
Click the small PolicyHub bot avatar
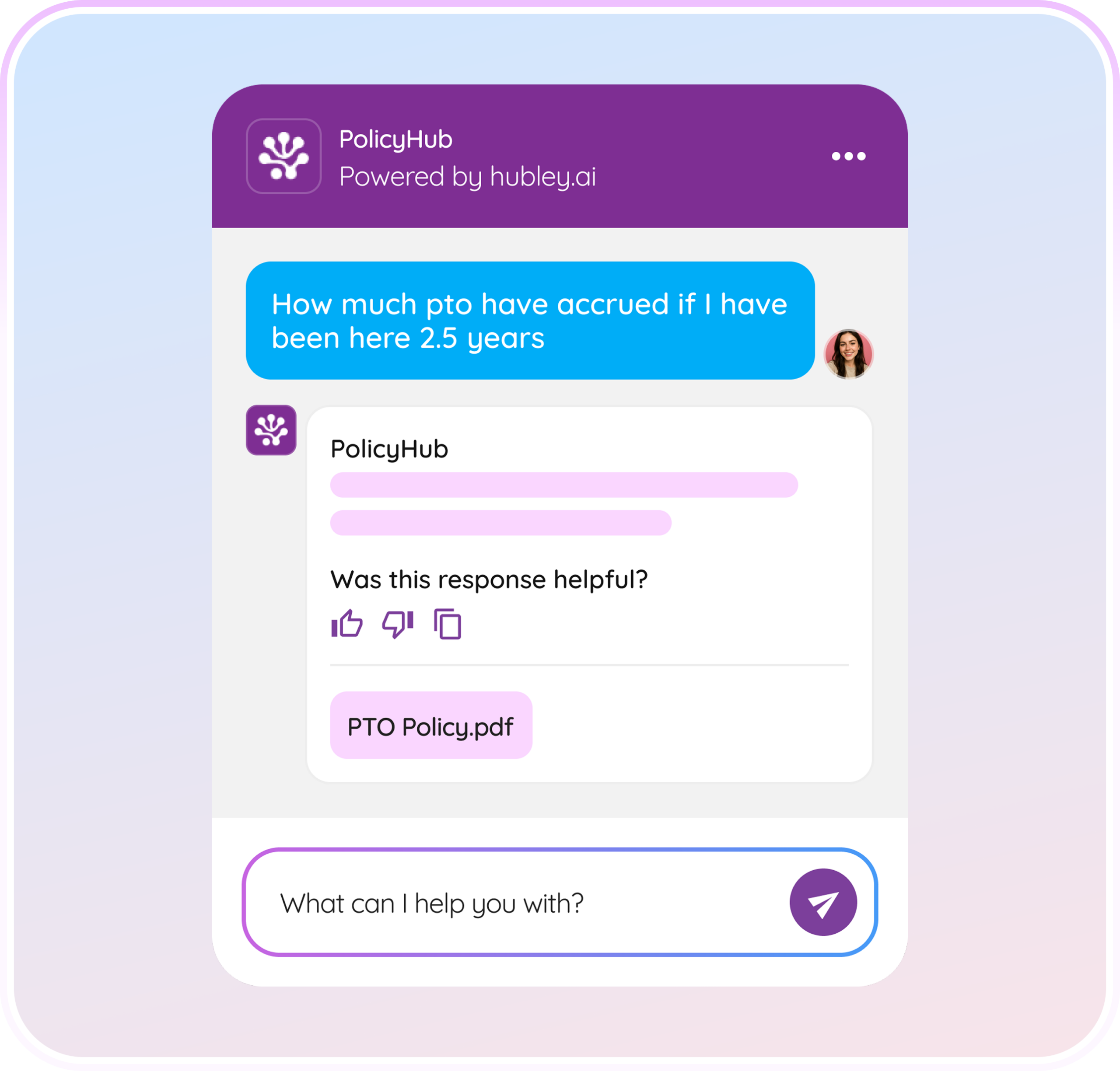(271, 430)
